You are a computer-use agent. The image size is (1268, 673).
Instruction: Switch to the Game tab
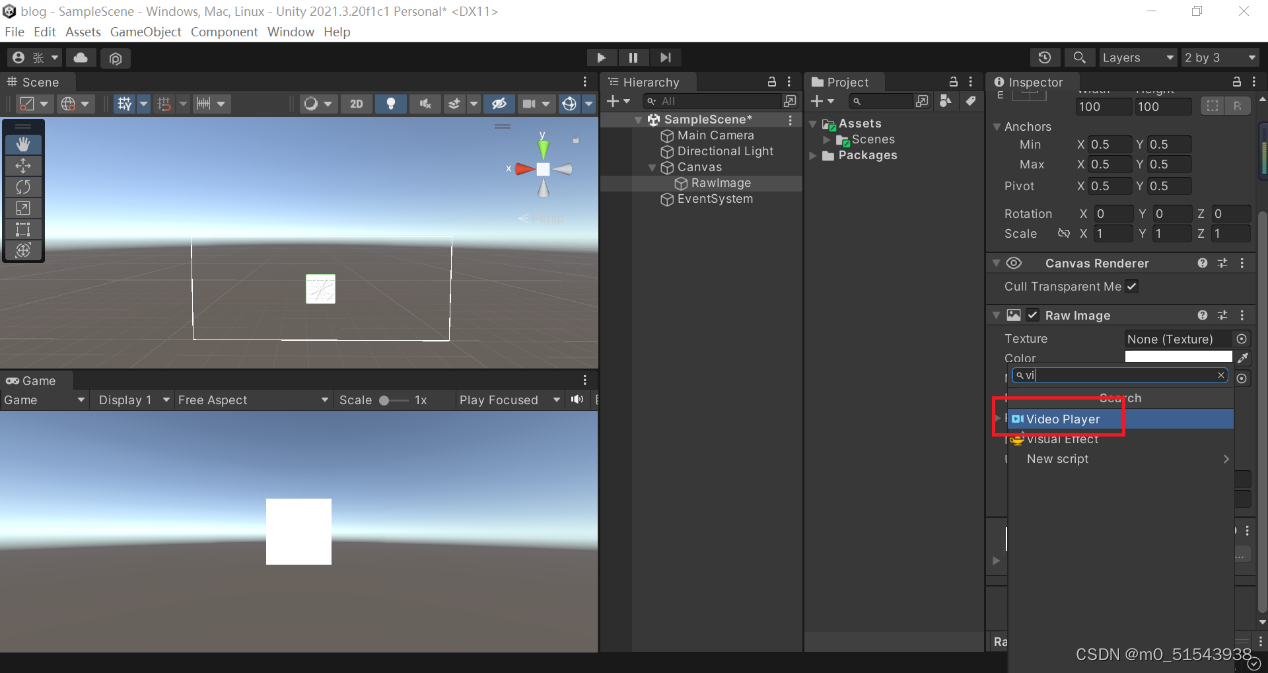point(37,380)
